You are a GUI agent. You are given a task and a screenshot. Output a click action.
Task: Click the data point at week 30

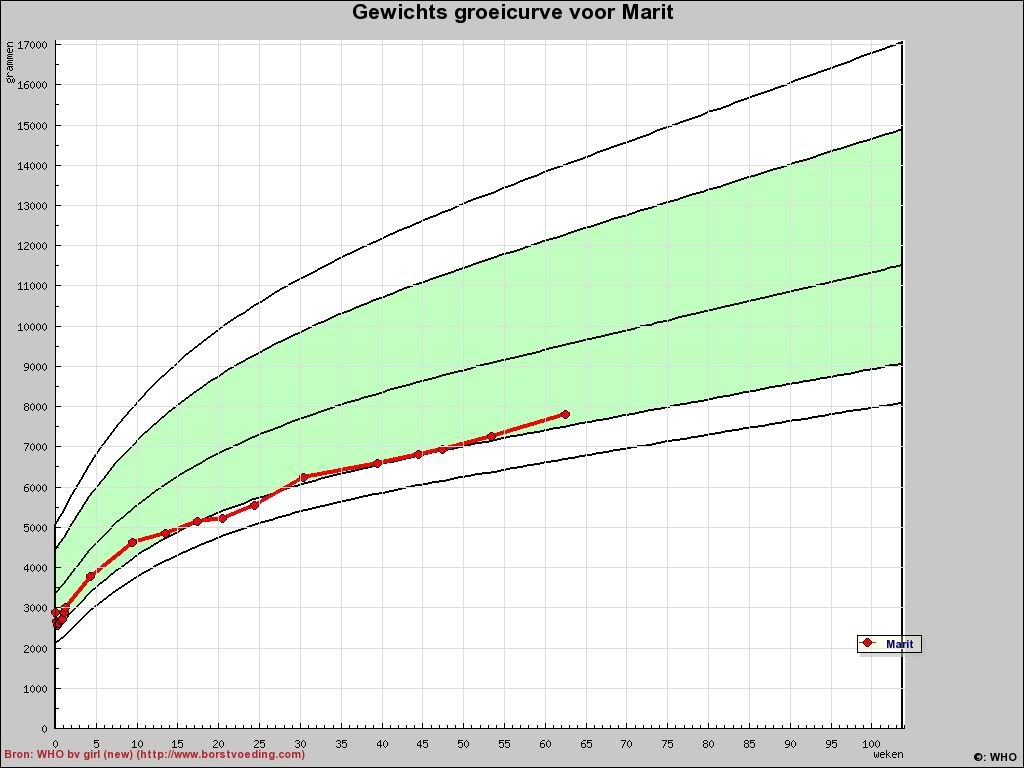coord(303,477)
